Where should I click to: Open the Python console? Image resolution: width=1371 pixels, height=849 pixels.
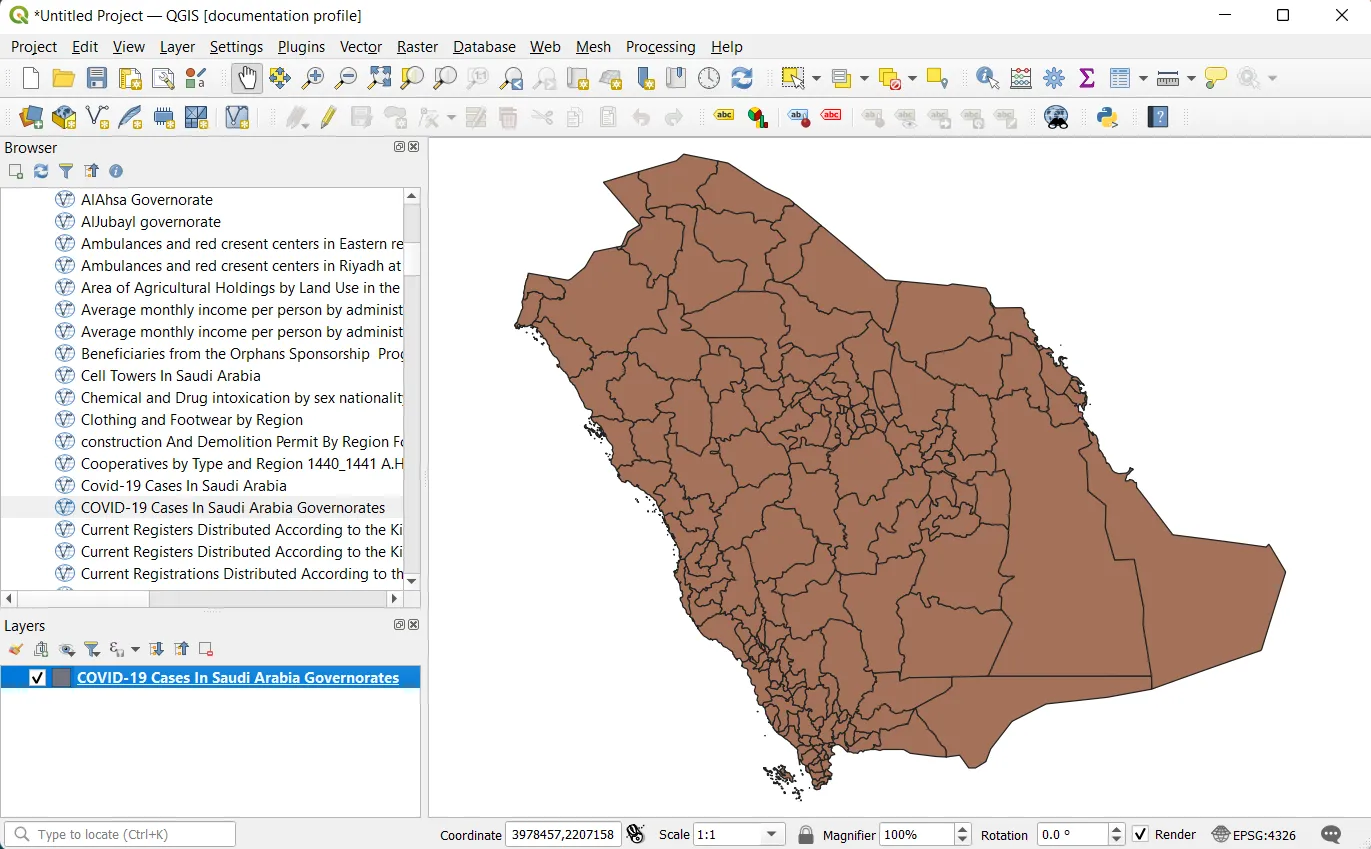point(1106,117)
